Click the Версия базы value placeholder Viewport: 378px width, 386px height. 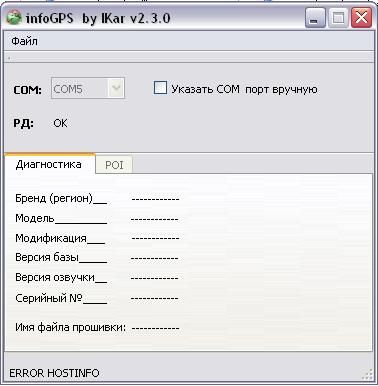tap(154, 258)
